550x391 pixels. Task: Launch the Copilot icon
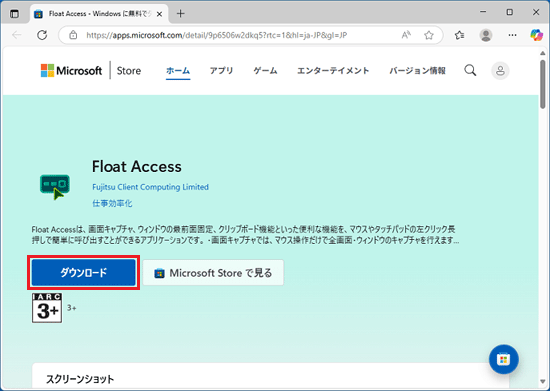[x=536, y=35]
